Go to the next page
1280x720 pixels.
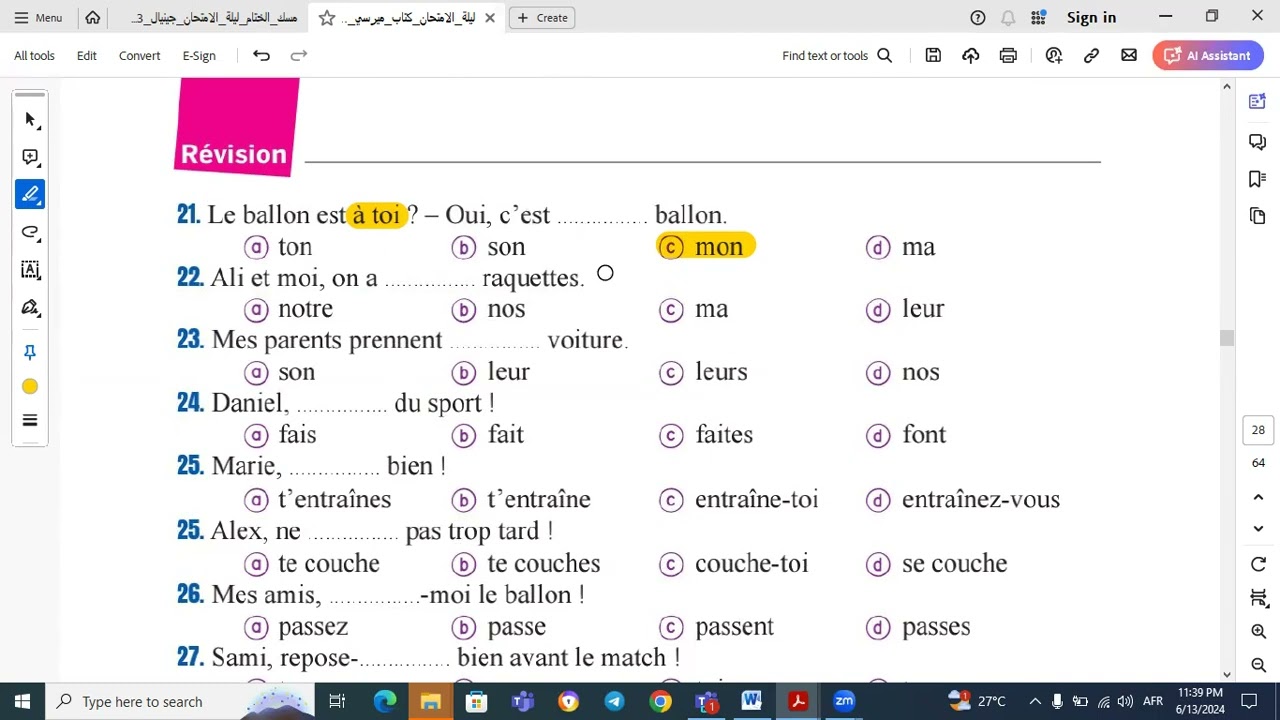click(x=1258, y=529)
